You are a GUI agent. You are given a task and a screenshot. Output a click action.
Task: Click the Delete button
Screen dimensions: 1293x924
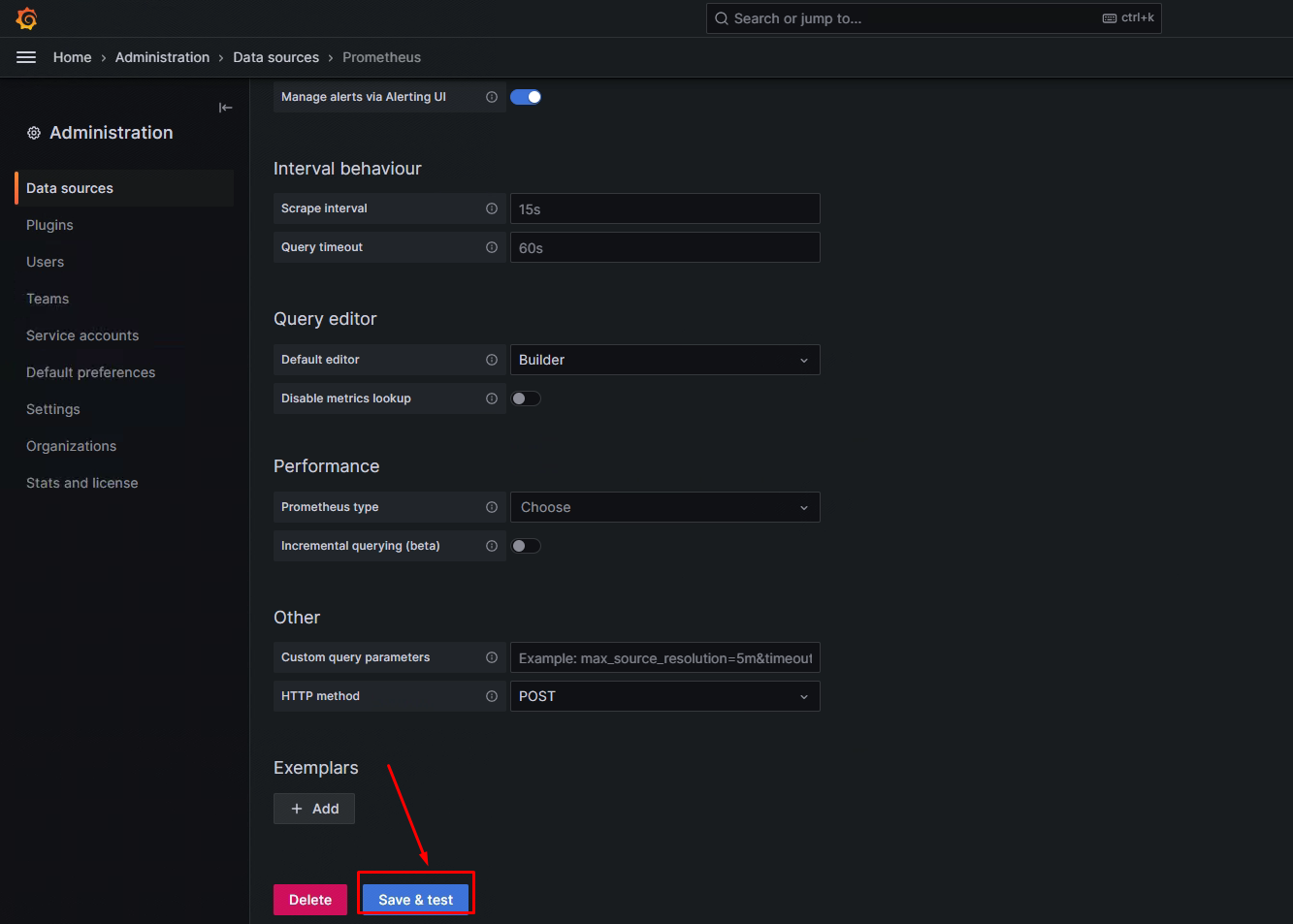(310, 900)
